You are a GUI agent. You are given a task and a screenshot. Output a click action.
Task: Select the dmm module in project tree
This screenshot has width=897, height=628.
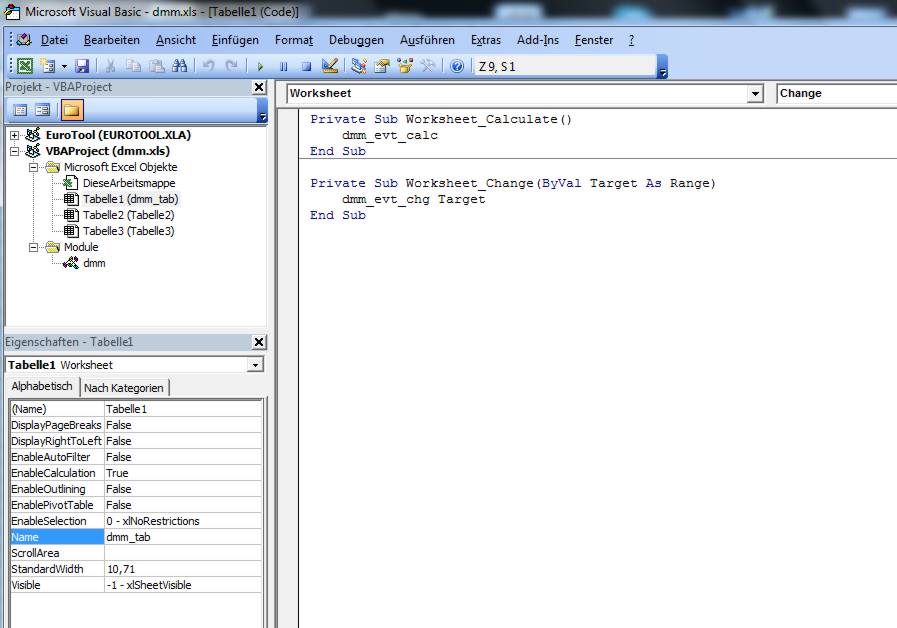(x=94, y=263)
